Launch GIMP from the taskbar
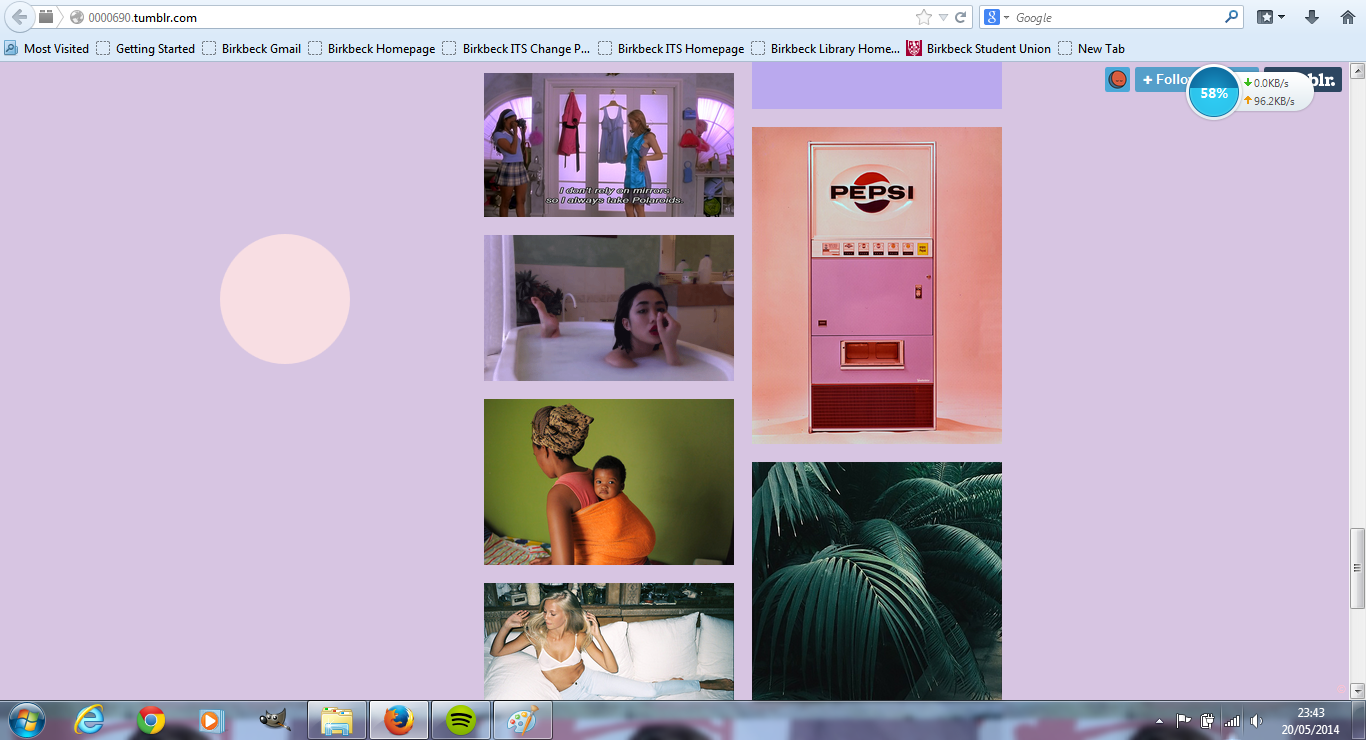The image size is (1366, 742). tap(274, 720)
